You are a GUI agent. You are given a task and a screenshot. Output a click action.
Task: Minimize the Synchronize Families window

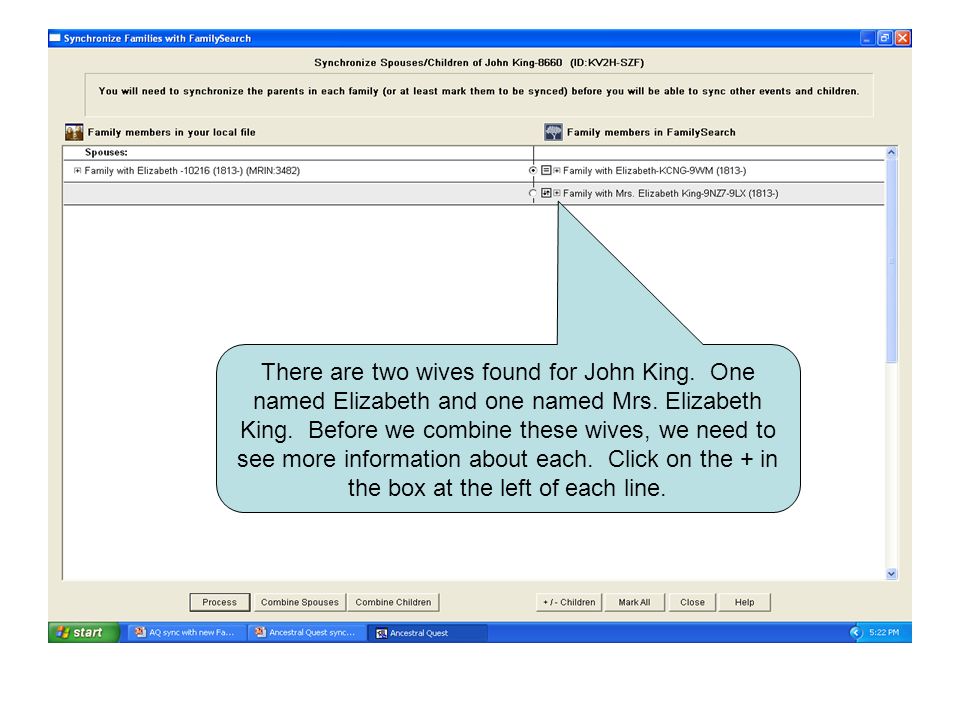pyautogui.click(x=867, y=38)
